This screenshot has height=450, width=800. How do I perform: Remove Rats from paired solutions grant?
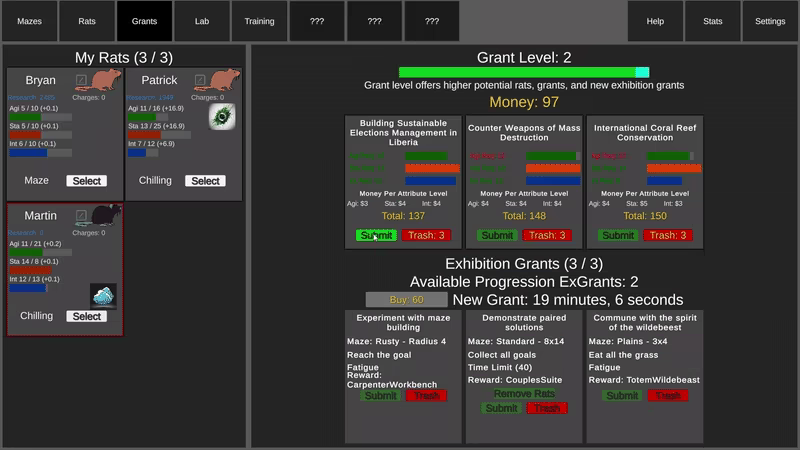click(x=524, y=393)
